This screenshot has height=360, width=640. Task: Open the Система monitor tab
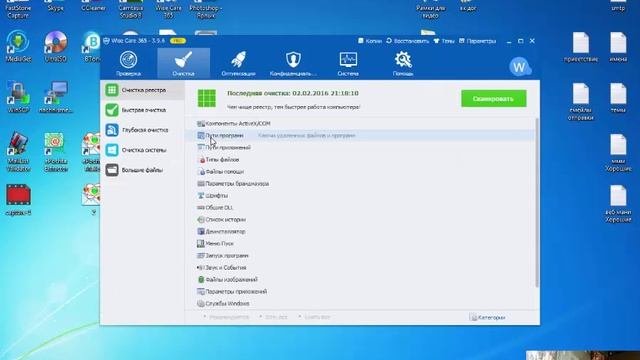point(348,64)
